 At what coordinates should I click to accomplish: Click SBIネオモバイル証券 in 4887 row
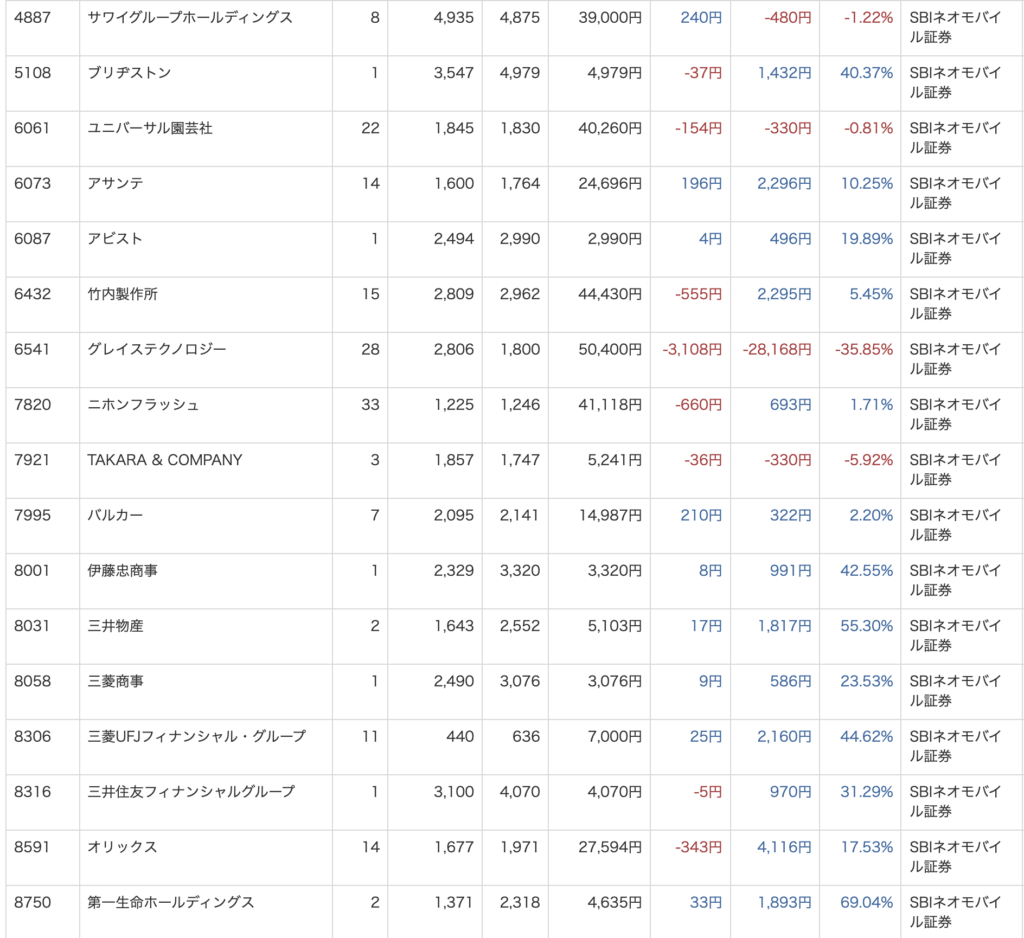click(955, 27)
